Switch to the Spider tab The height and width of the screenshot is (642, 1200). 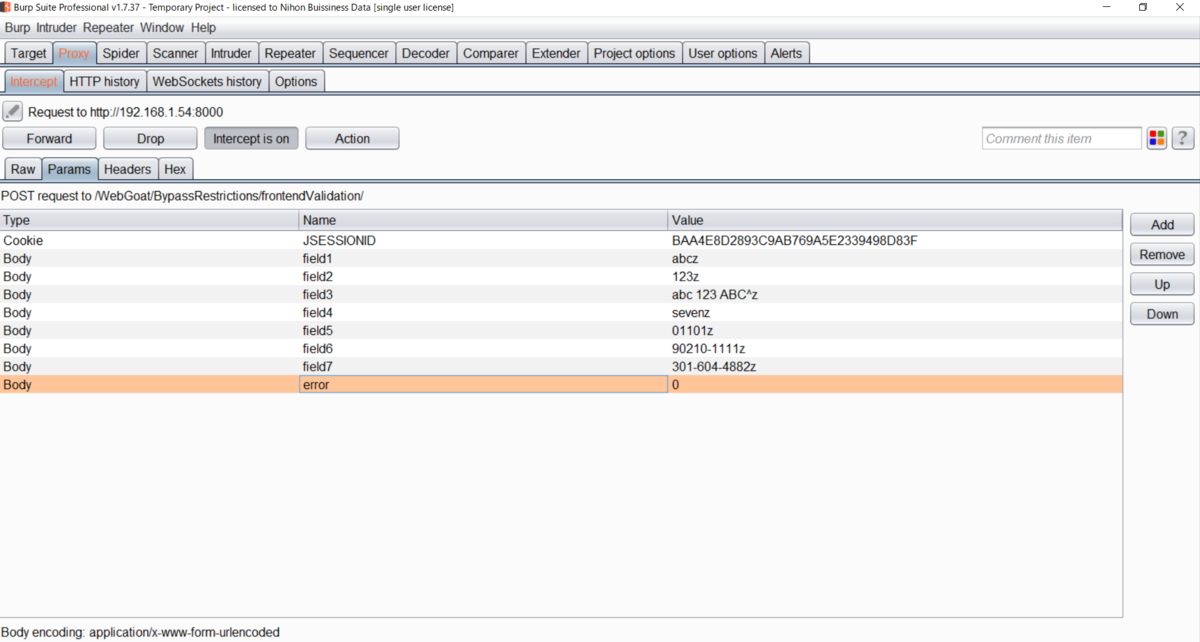click(x=121, y=53)
